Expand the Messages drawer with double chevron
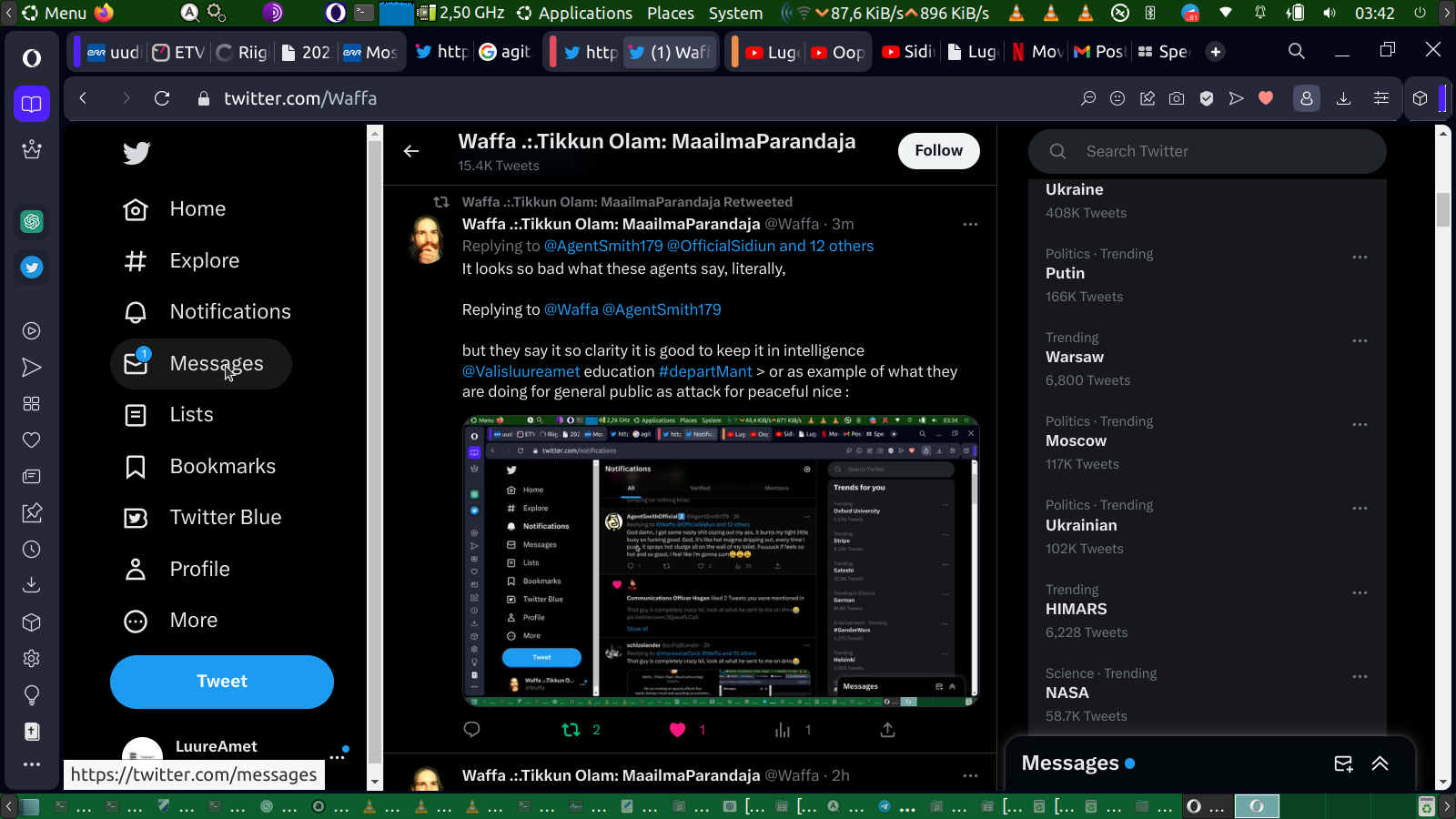 tap(1380, 763)
